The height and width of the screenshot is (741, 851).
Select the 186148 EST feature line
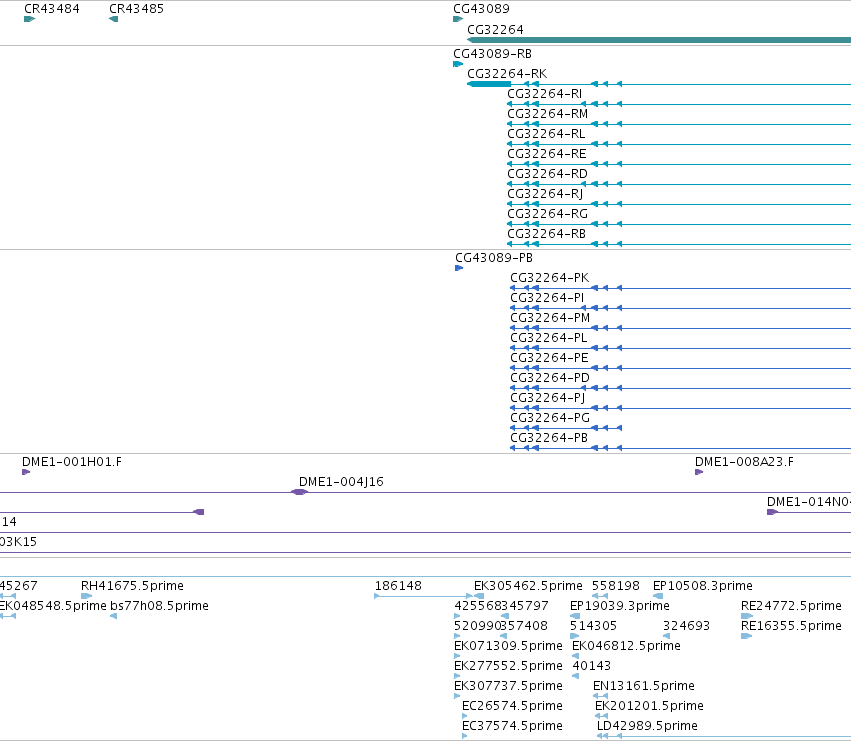(x=423, y=596)
